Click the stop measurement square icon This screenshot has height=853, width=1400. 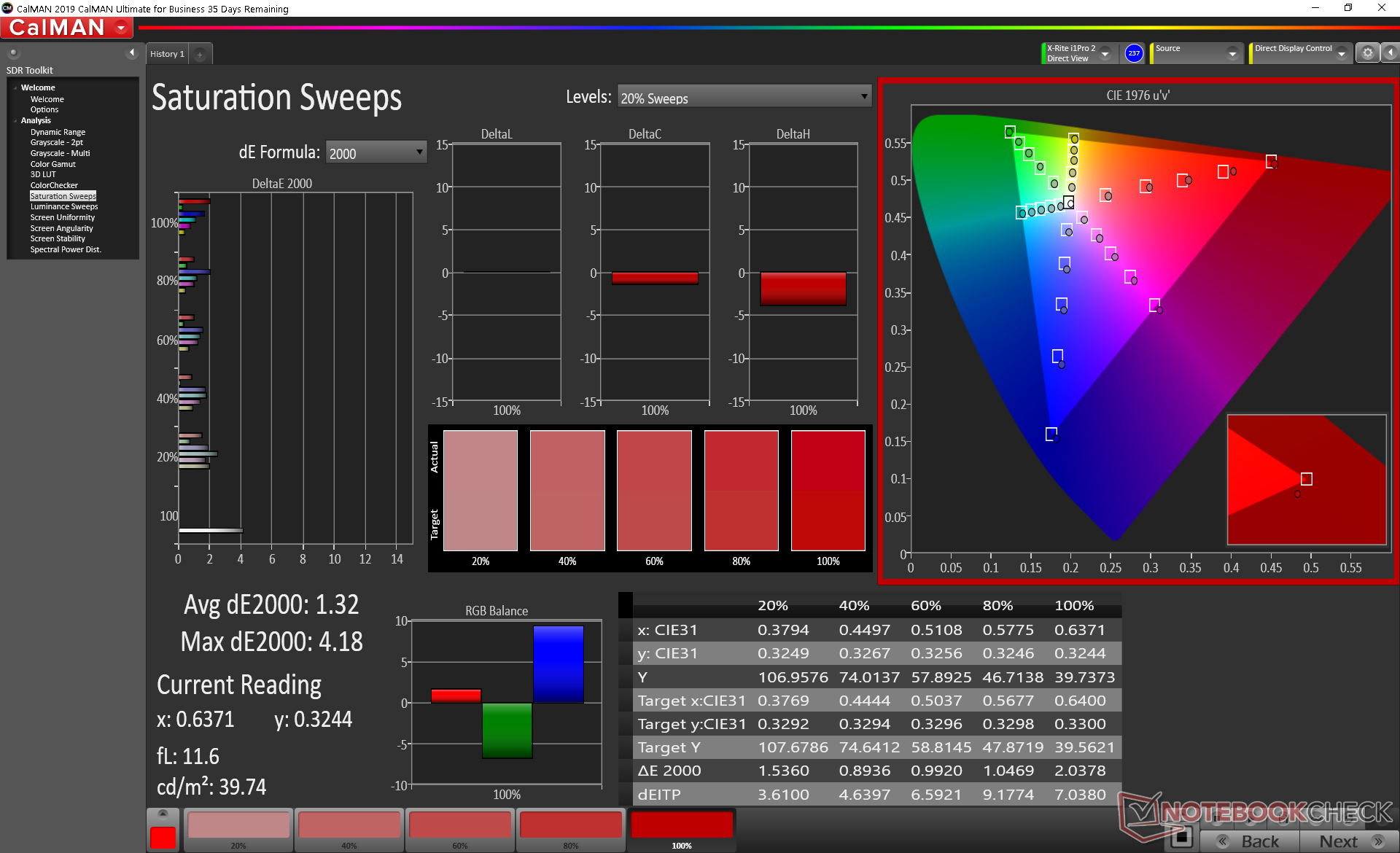point(1181,838)
